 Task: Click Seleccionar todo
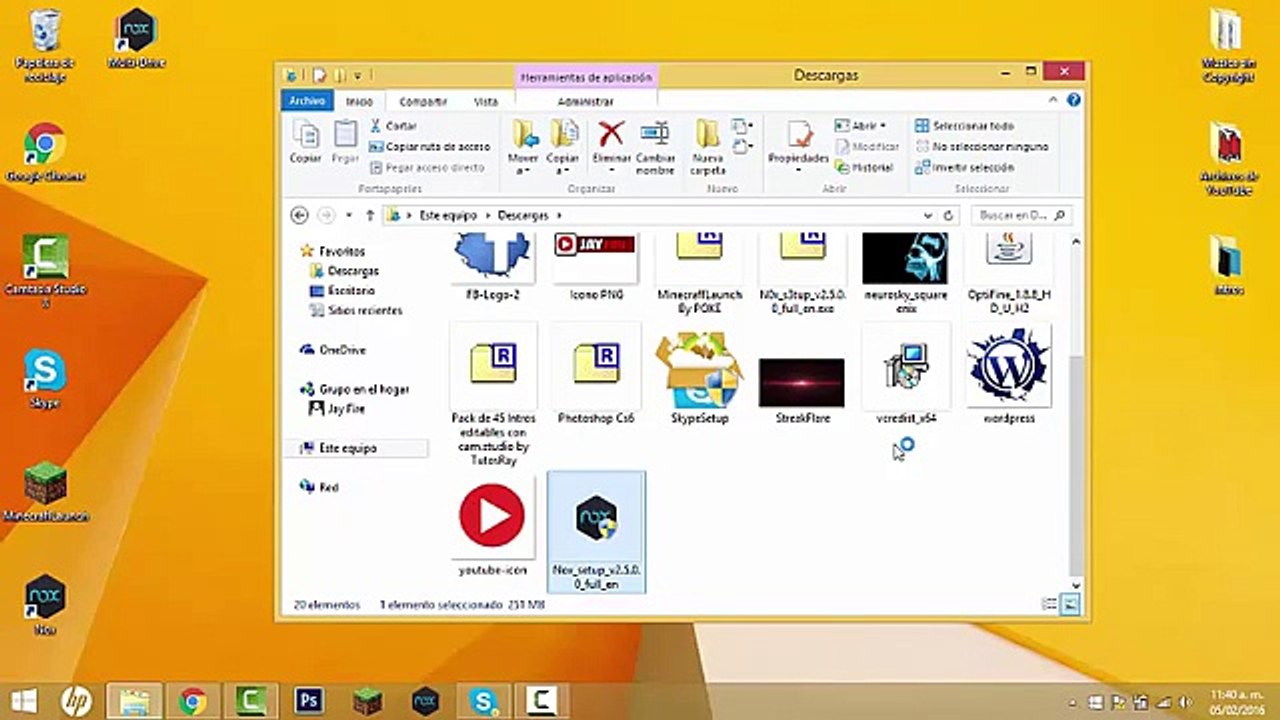click(964, 126)
